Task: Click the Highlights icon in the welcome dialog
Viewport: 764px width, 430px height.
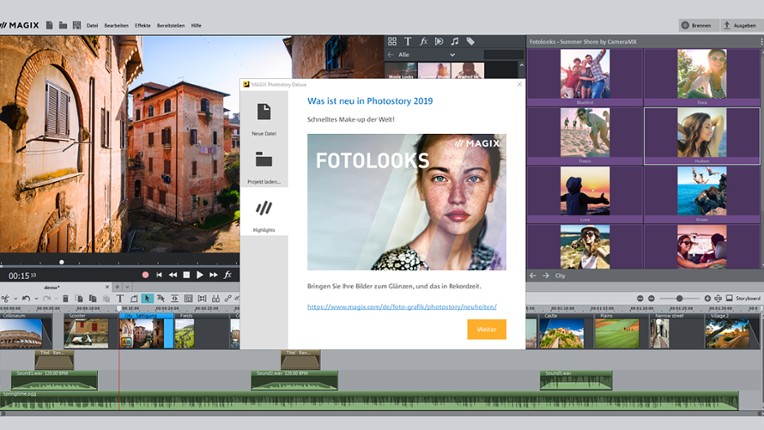Action: pyautogui.click(x=264, y=208)
